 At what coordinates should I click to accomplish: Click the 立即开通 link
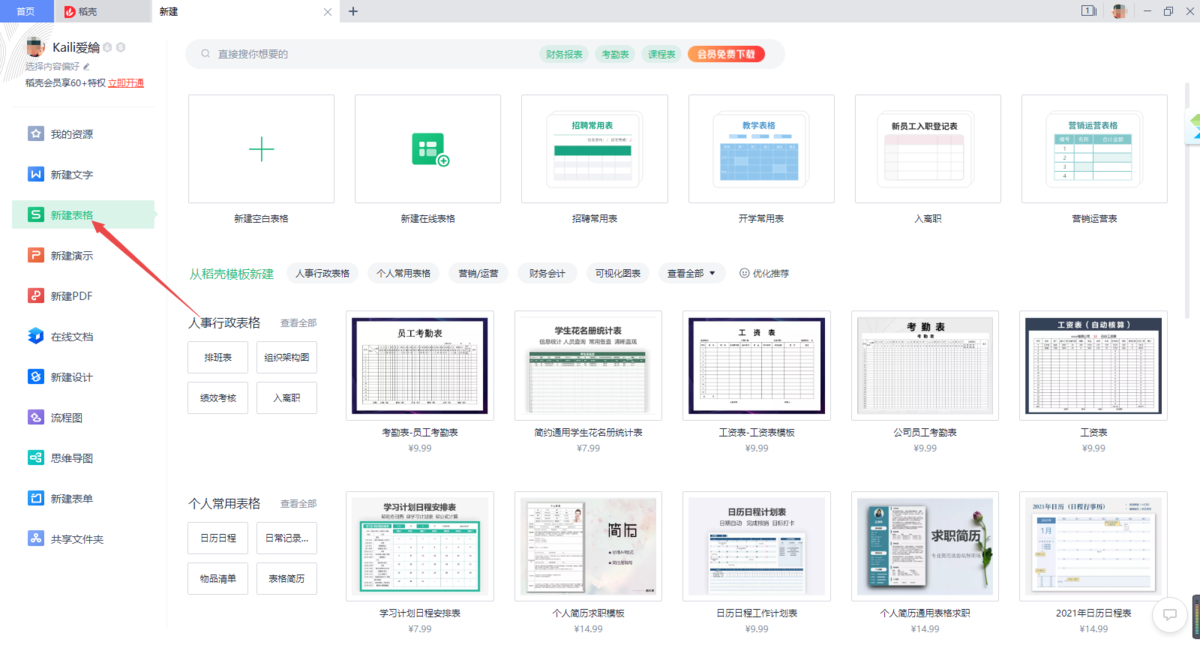point(126,82)
